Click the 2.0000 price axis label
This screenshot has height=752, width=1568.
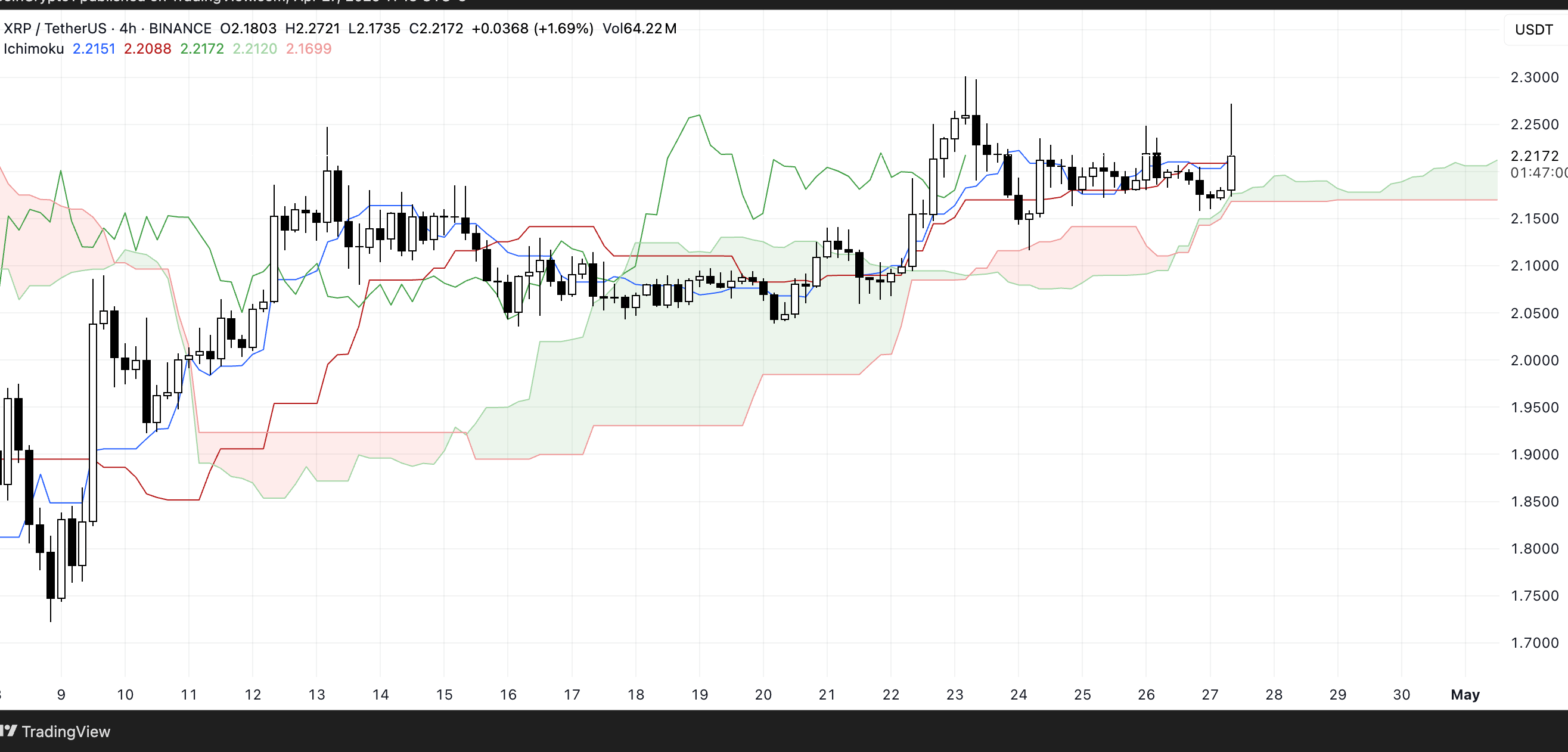point(1535,359)
